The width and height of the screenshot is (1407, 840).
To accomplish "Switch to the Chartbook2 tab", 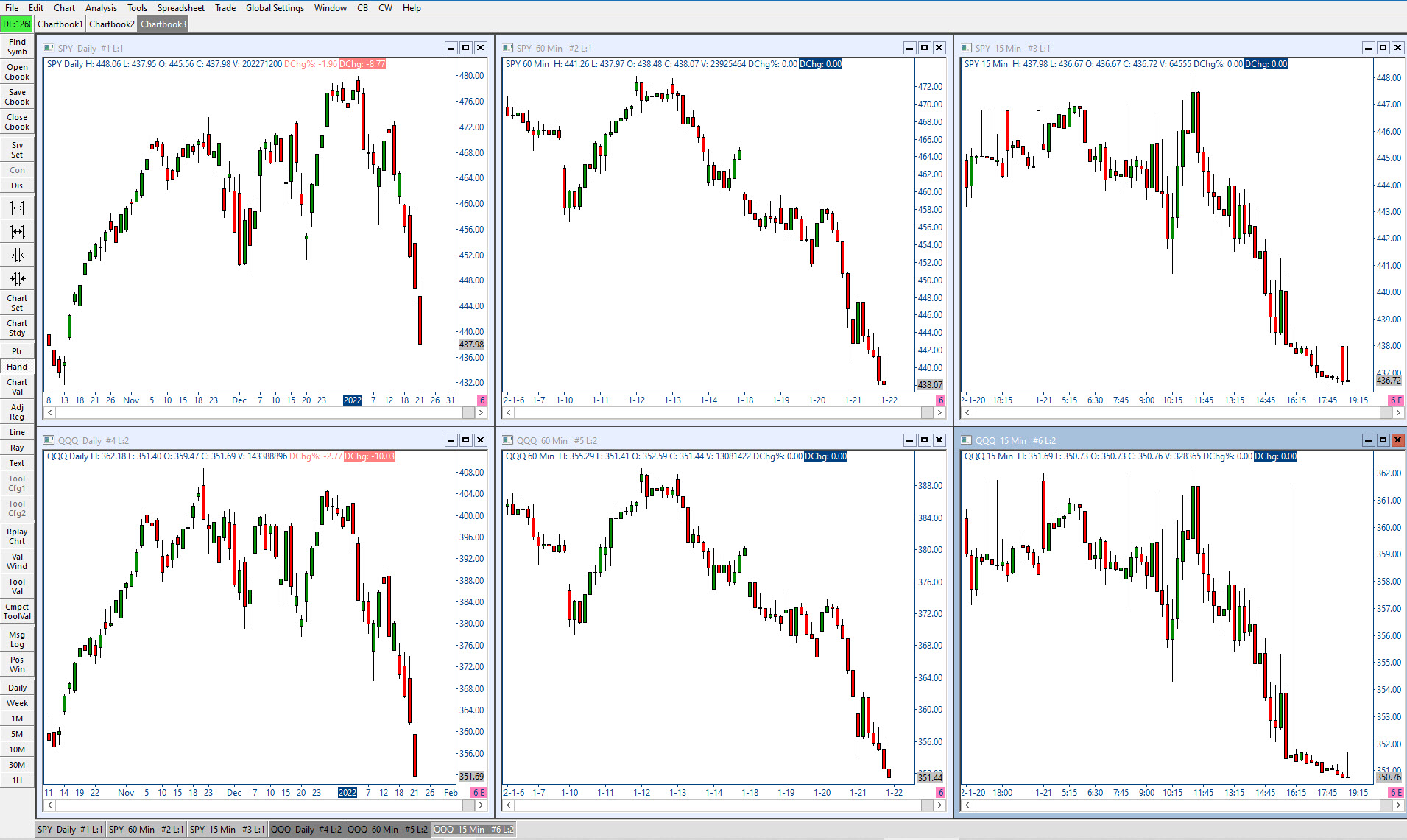I will (x=112, y=24).
